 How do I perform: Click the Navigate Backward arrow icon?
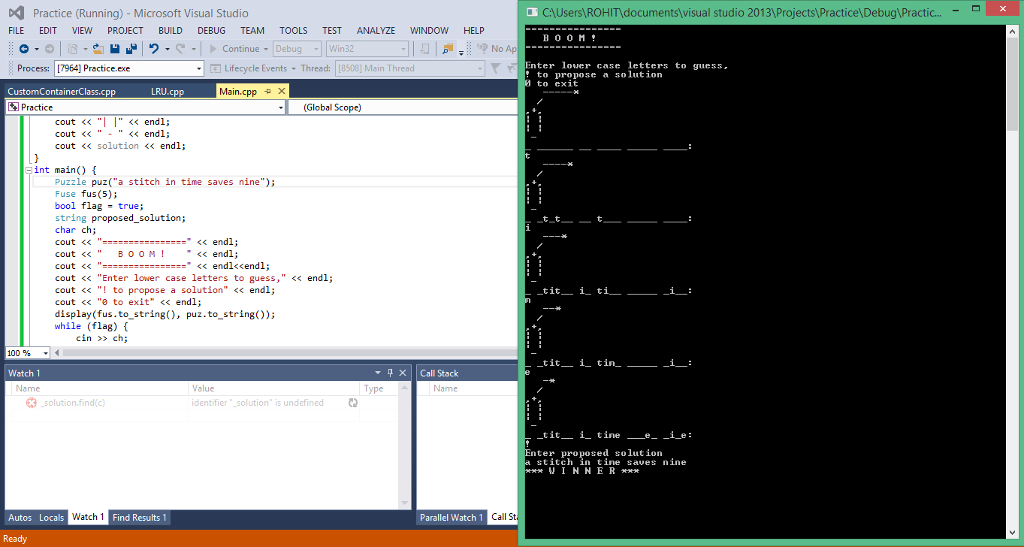pyautogui.click(x=24, y=49)
